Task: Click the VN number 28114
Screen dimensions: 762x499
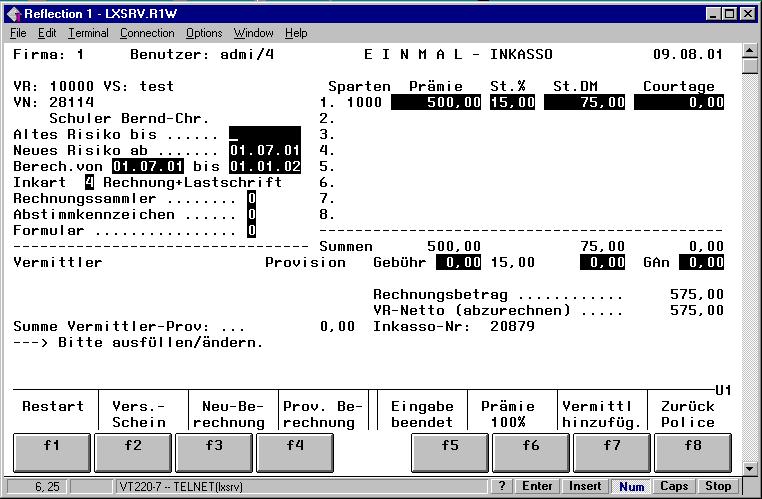Action: coord(71,102)
